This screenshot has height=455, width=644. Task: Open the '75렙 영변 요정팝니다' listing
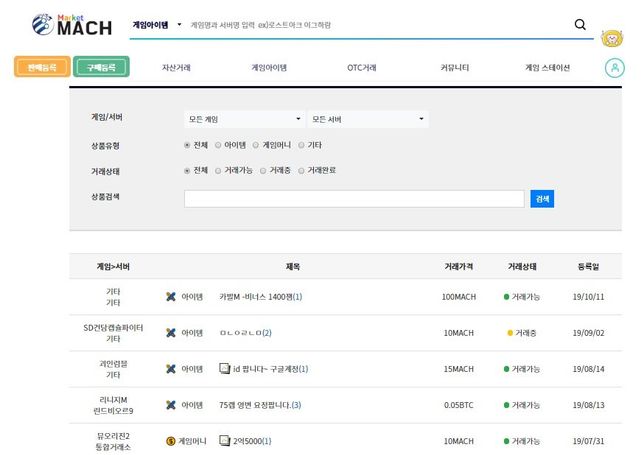tap(259, 405)
